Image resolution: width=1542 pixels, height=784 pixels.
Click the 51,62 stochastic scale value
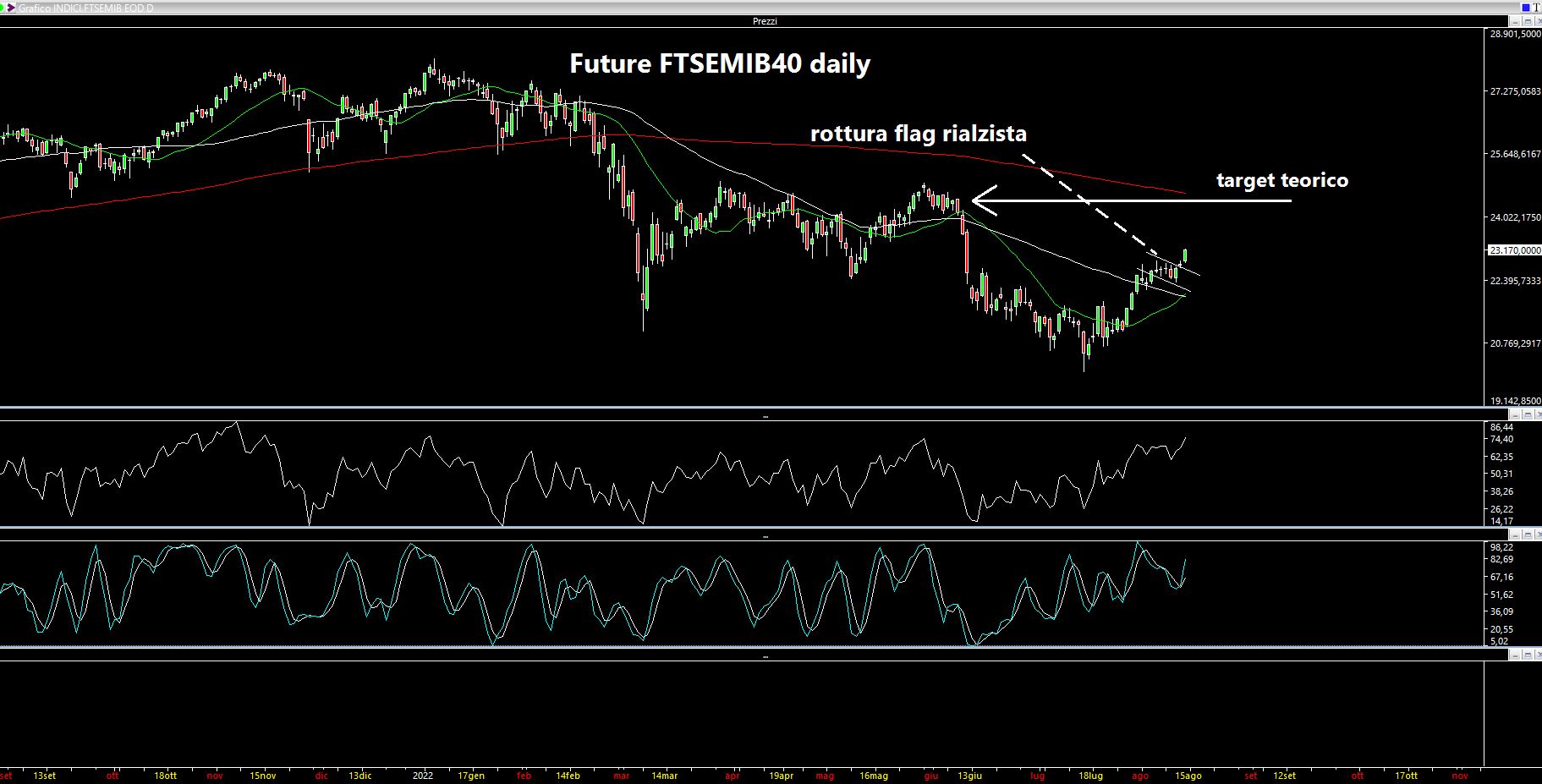point(1502,595)
